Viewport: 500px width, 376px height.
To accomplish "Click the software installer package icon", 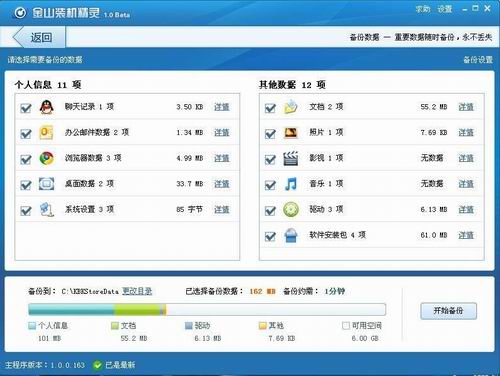I will coord(291,235).
